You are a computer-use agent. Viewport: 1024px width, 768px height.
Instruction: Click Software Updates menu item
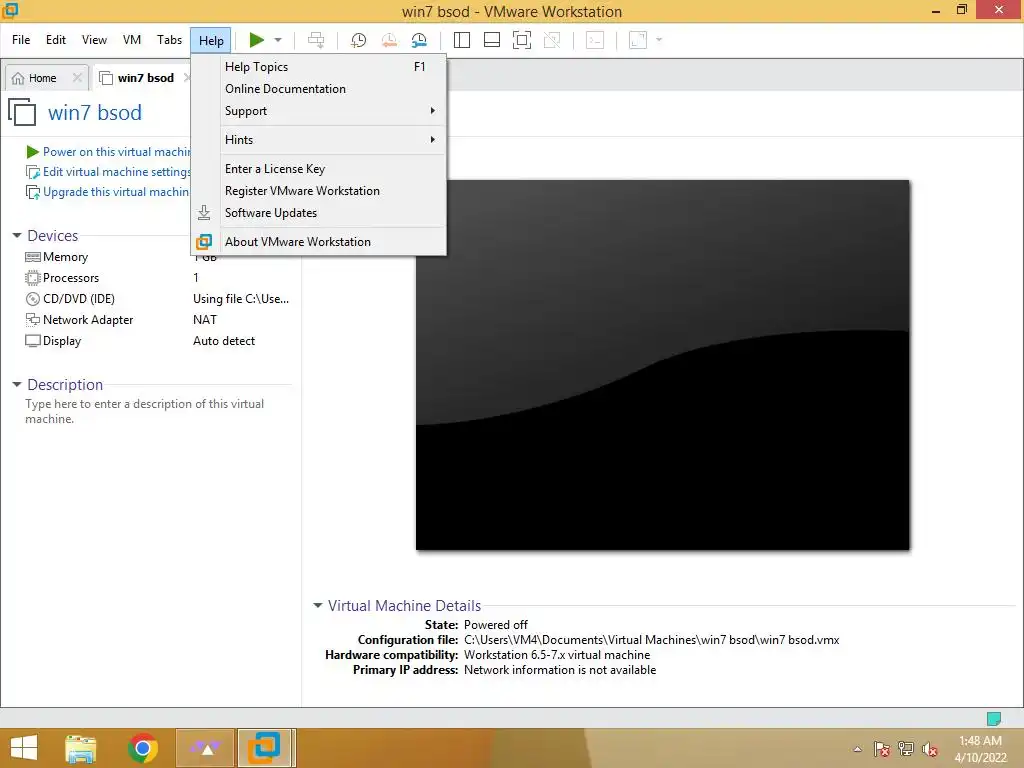319,213
